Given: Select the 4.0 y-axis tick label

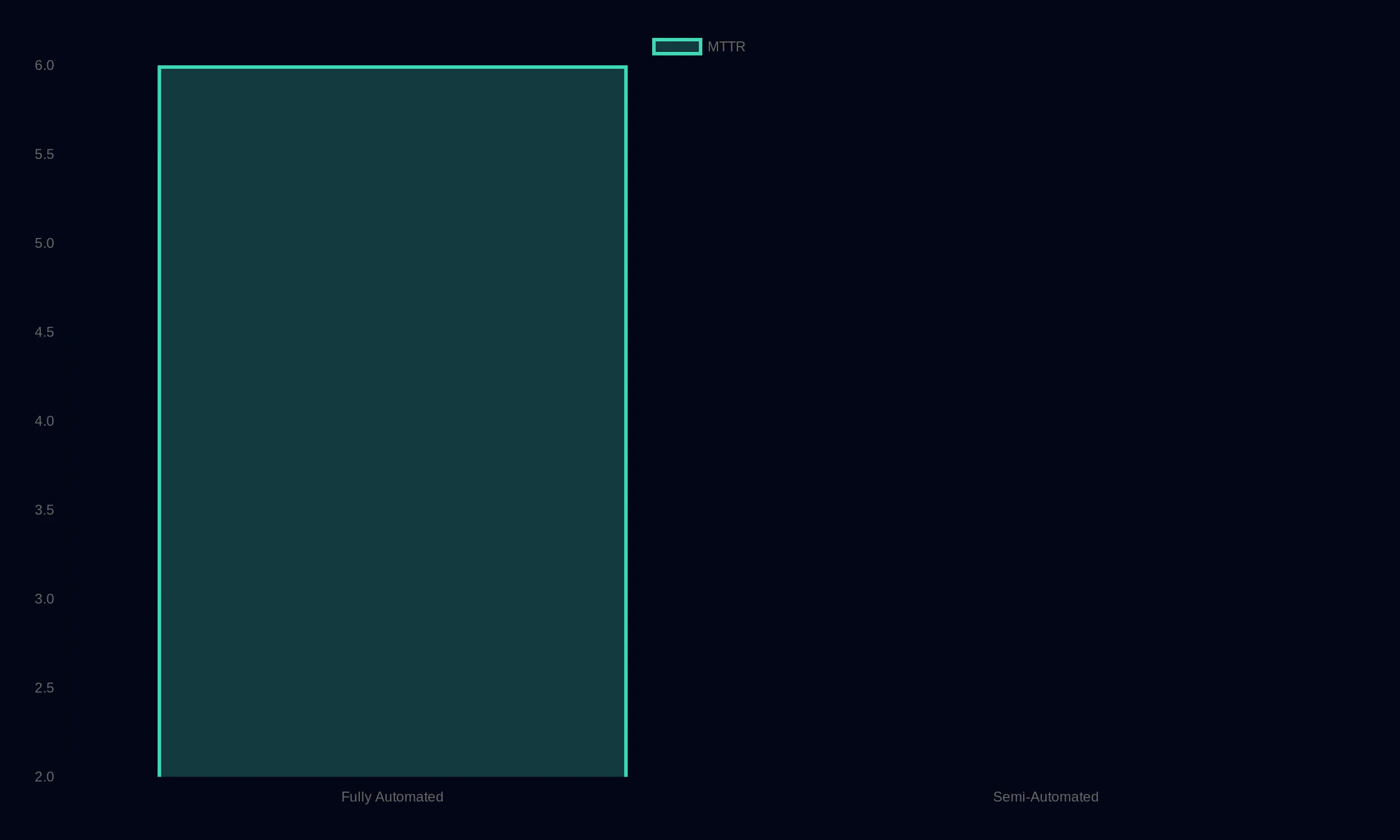Looking at the screenshot, I should pos(44,421).
